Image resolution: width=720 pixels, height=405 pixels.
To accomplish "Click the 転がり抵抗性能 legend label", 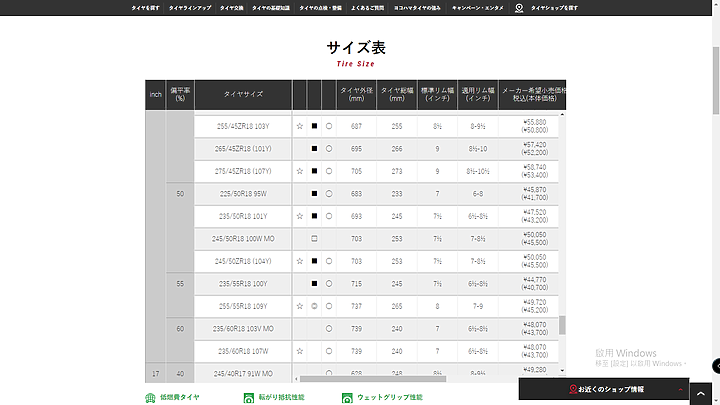I will (281, 397).
